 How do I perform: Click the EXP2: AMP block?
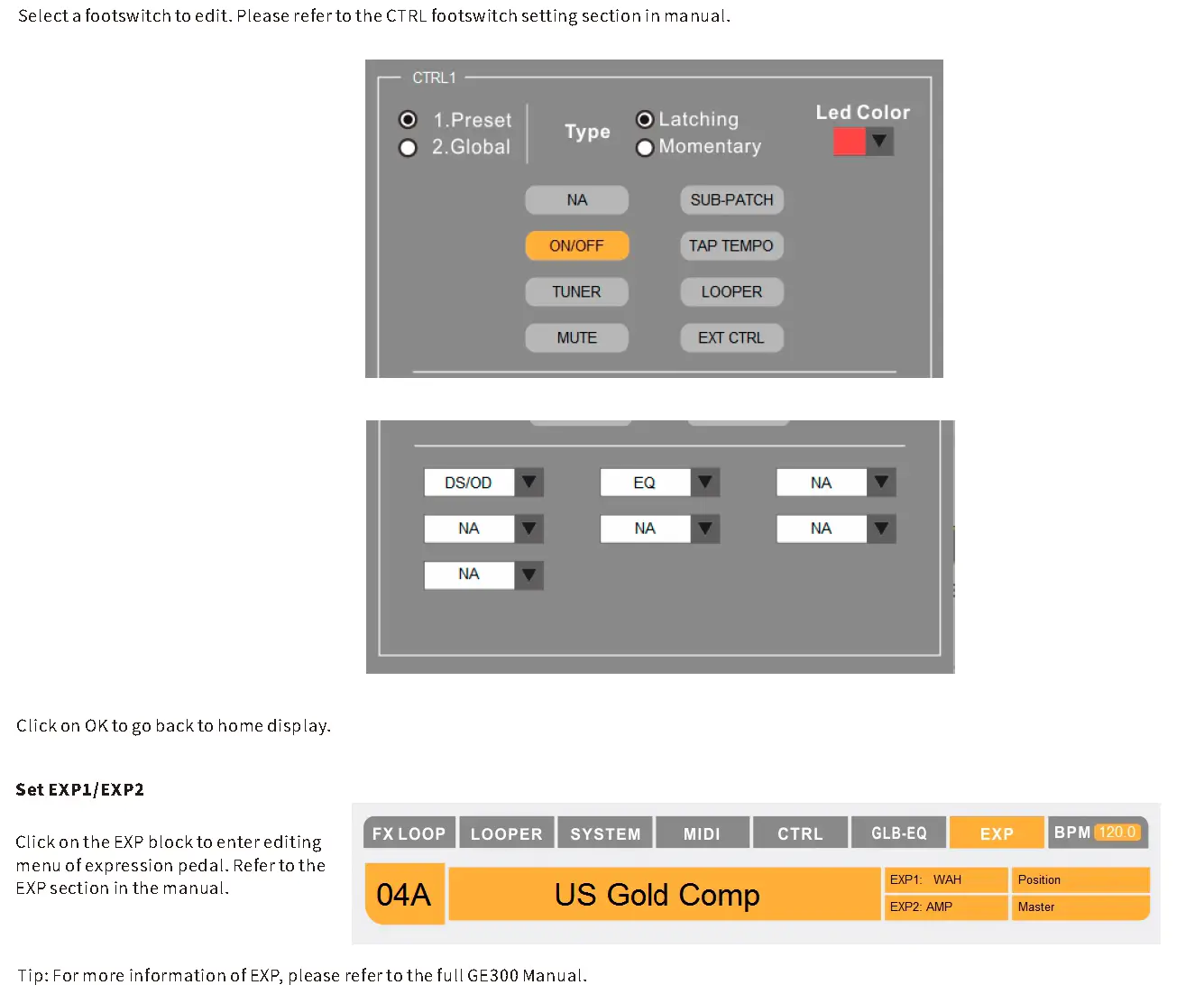tap(946, 907)
